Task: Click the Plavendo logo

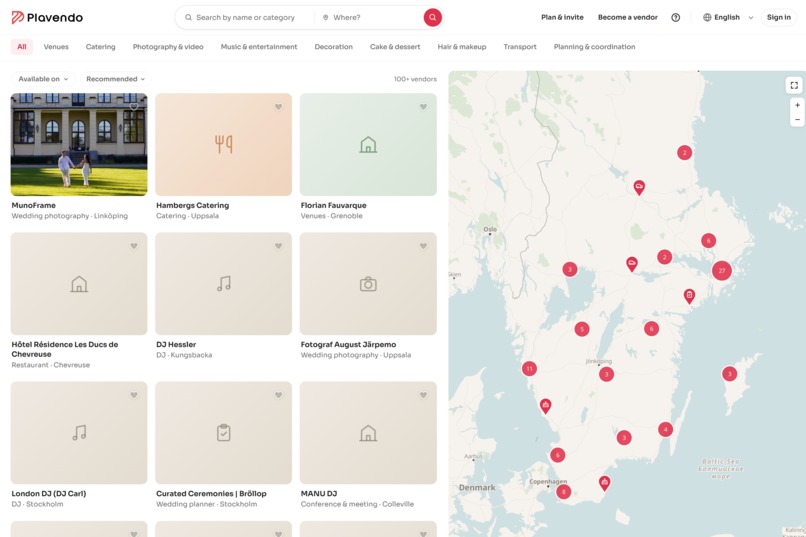Action: (47, 17)
